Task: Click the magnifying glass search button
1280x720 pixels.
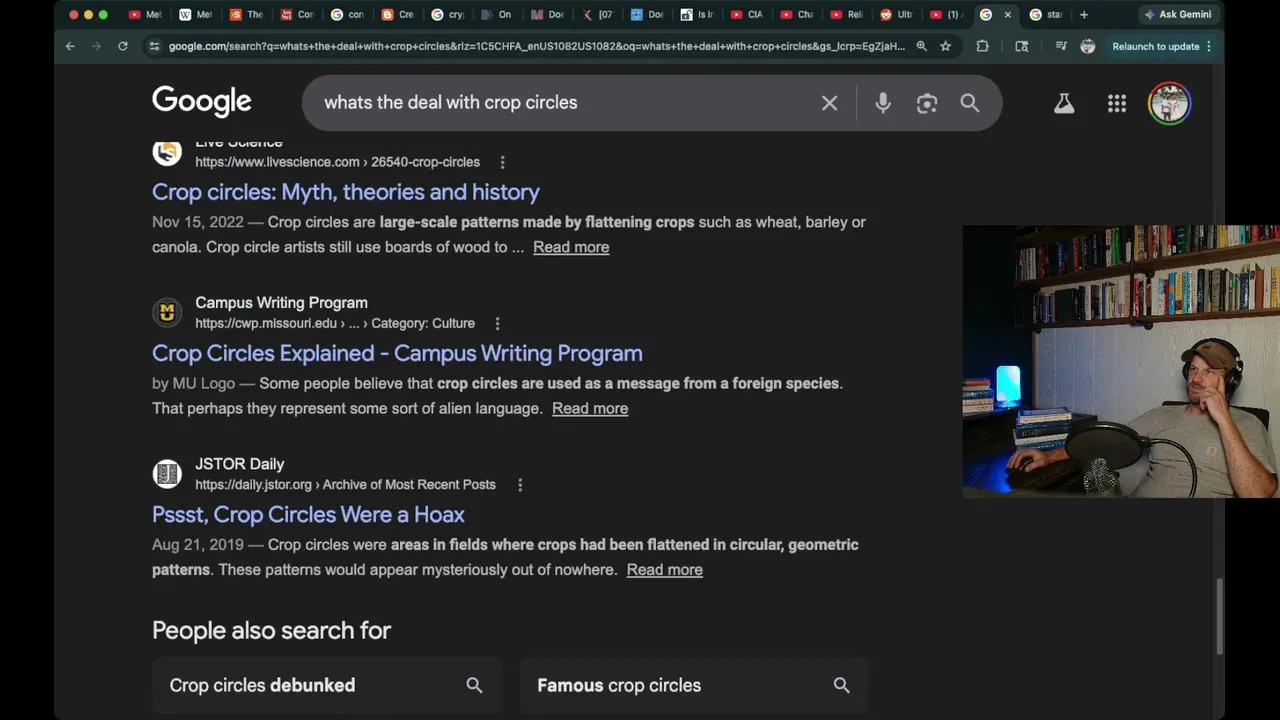Action: [x=970, y=103]
